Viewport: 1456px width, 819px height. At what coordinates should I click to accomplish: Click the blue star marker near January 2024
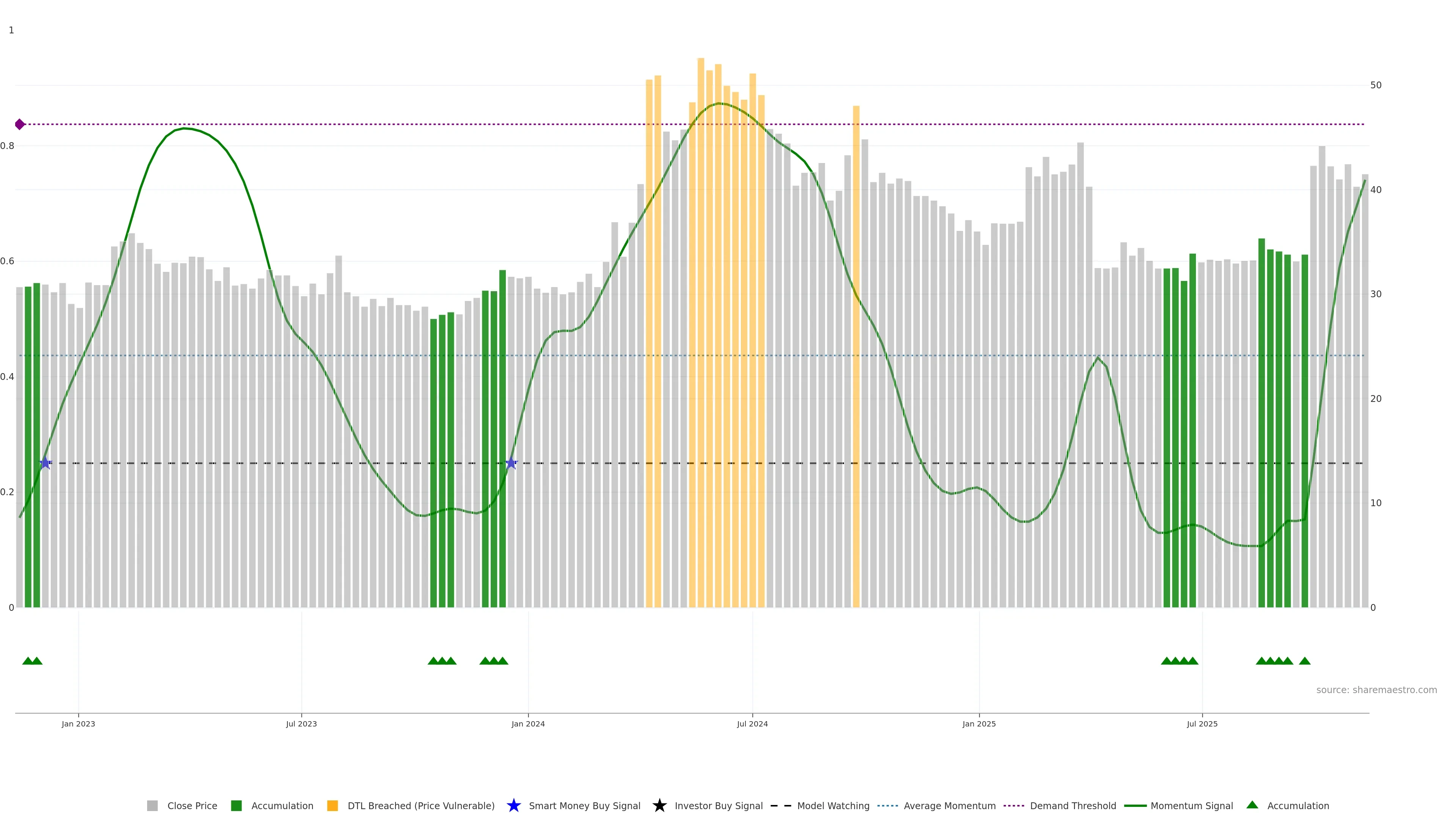[x=511, y=463]
